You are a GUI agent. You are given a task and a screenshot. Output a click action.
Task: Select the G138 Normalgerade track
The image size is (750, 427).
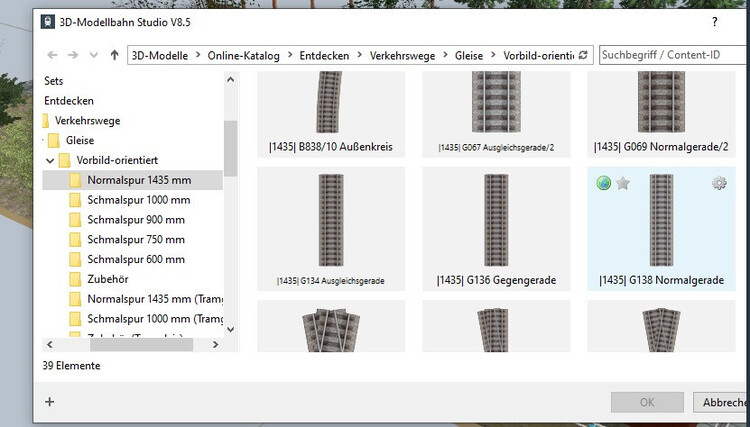[x=661, y=229]
